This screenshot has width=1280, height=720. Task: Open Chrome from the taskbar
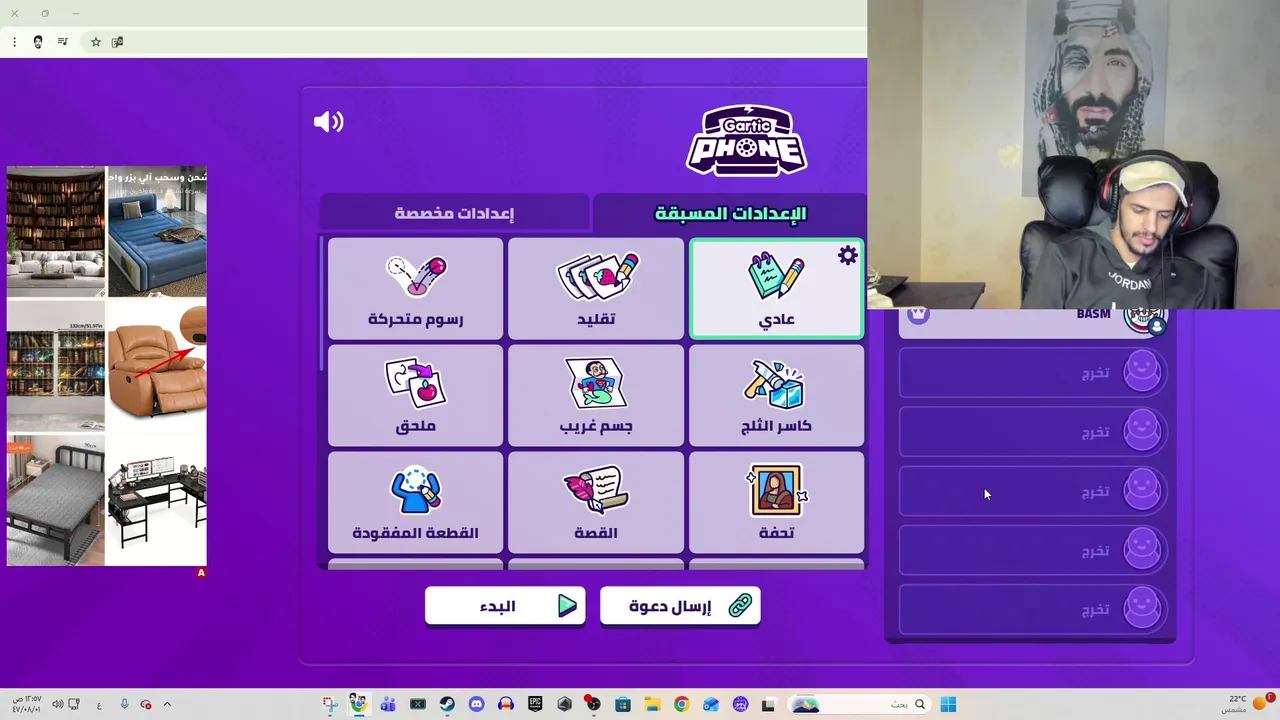pos(681,704)
